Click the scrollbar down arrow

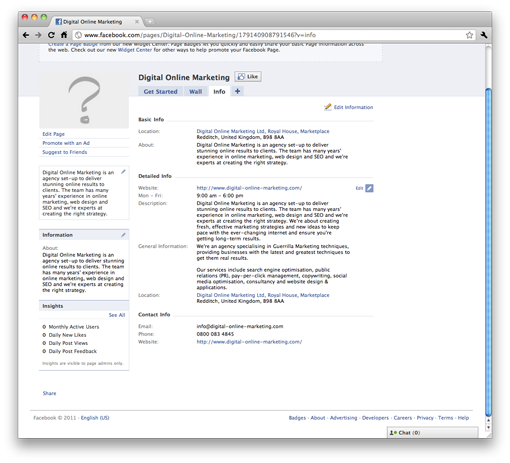coord(488,428)
